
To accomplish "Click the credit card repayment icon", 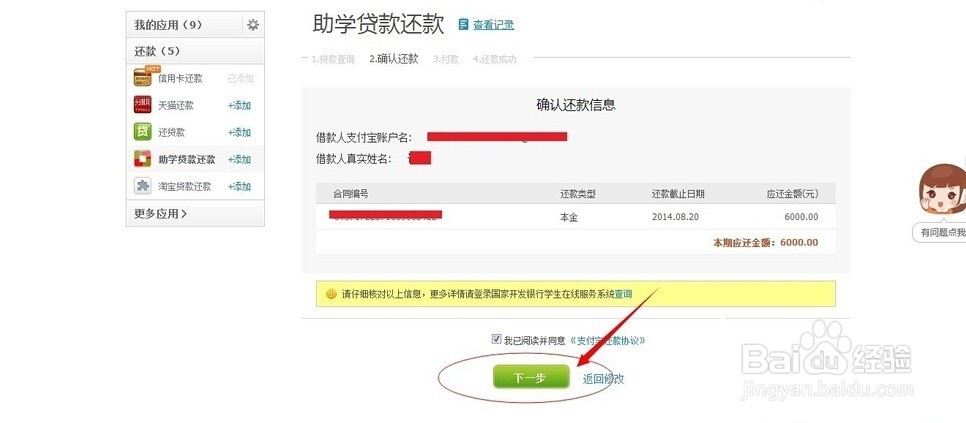I will click(142, 78).
